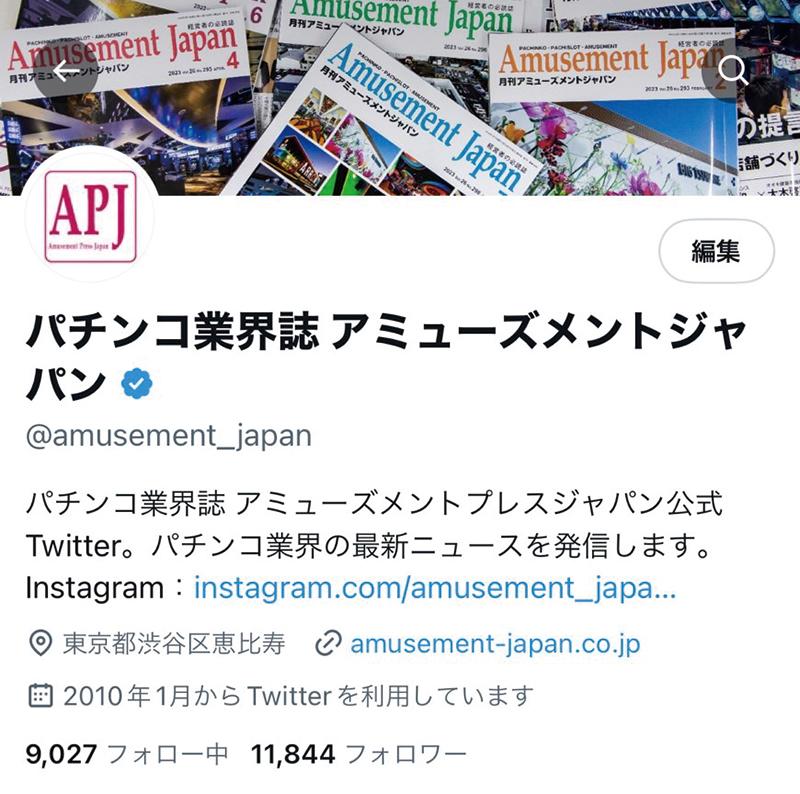Image resolution: width=800 pixels, height=794 pixels.
Task: View the 11,844 フォロワー followers list
Action: [x=359, y=754]
